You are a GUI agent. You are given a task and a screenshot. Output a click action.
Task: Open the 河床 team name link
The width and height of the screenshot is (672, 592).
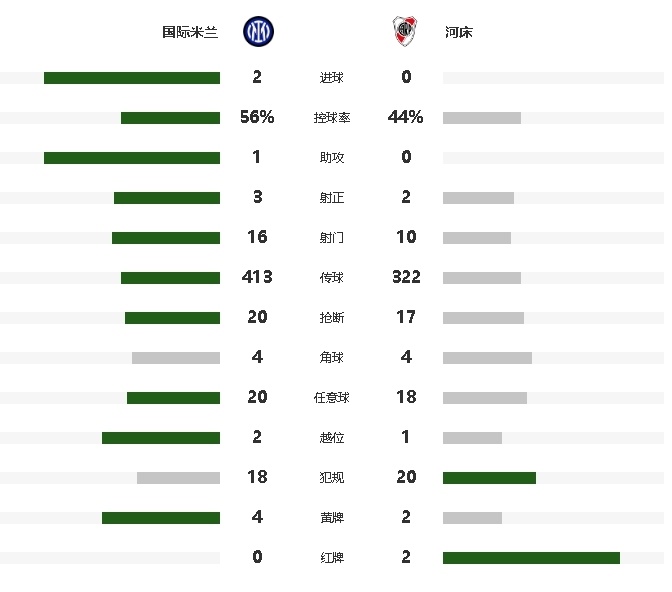(459, 32)
